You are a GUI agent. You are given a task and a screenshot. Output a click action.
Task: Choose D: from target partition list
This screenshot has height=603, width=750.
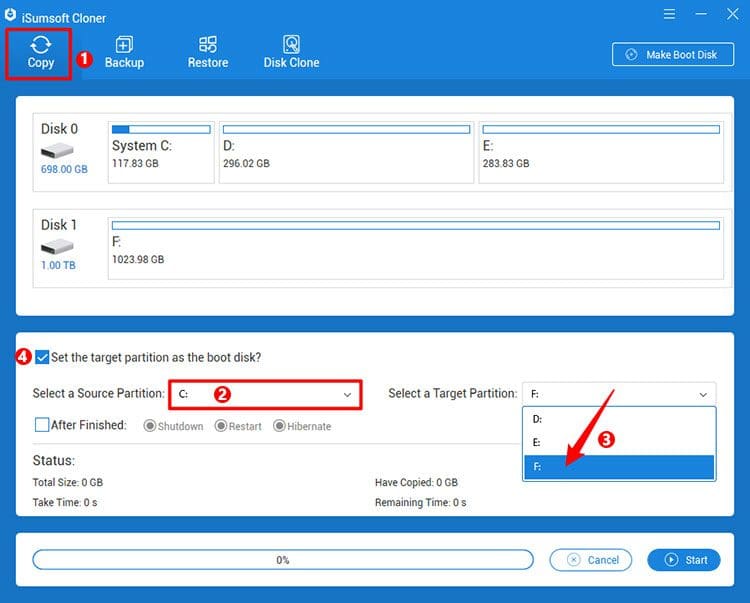pyautogui.click(x=619, y=419)
